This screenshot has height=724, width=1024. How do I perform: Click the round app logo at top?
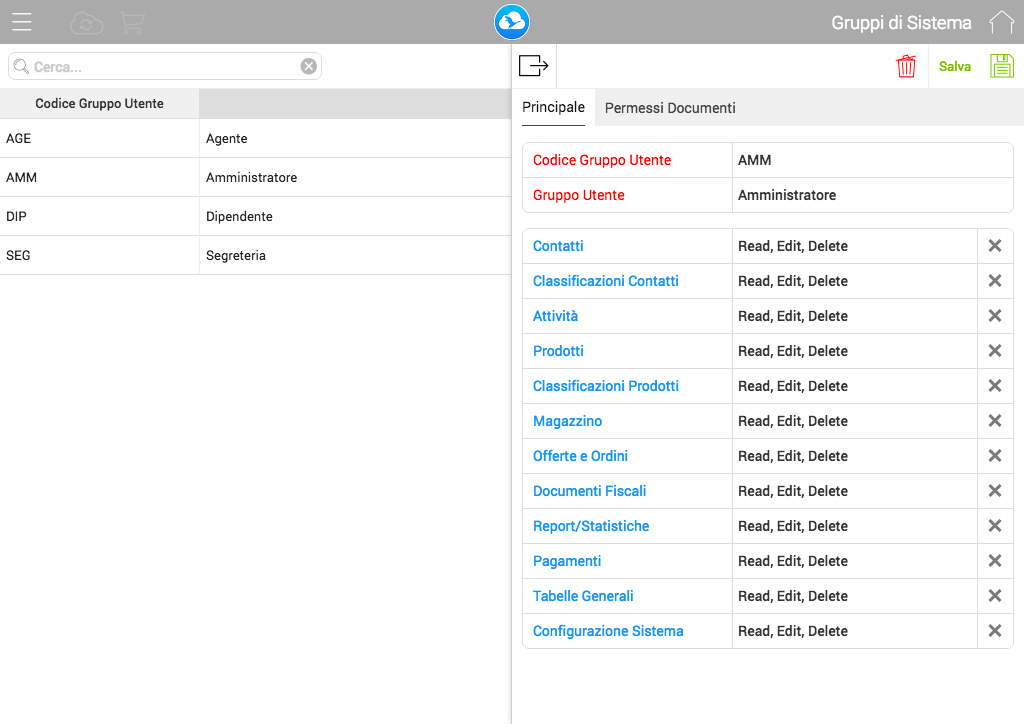tap(511, 21)
